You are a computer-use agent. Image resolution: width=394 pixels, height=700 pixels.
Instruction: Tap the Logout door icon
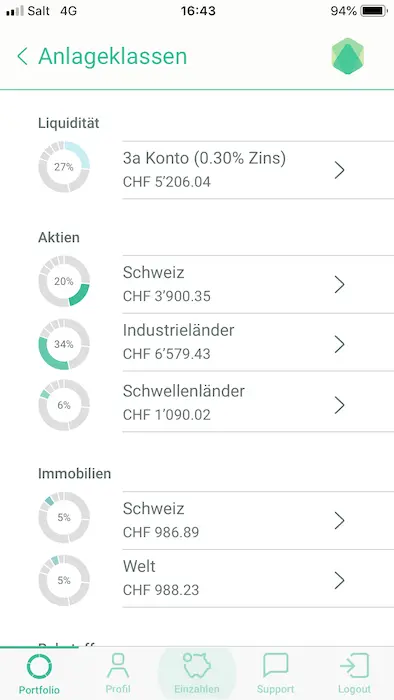coord(354,666)
